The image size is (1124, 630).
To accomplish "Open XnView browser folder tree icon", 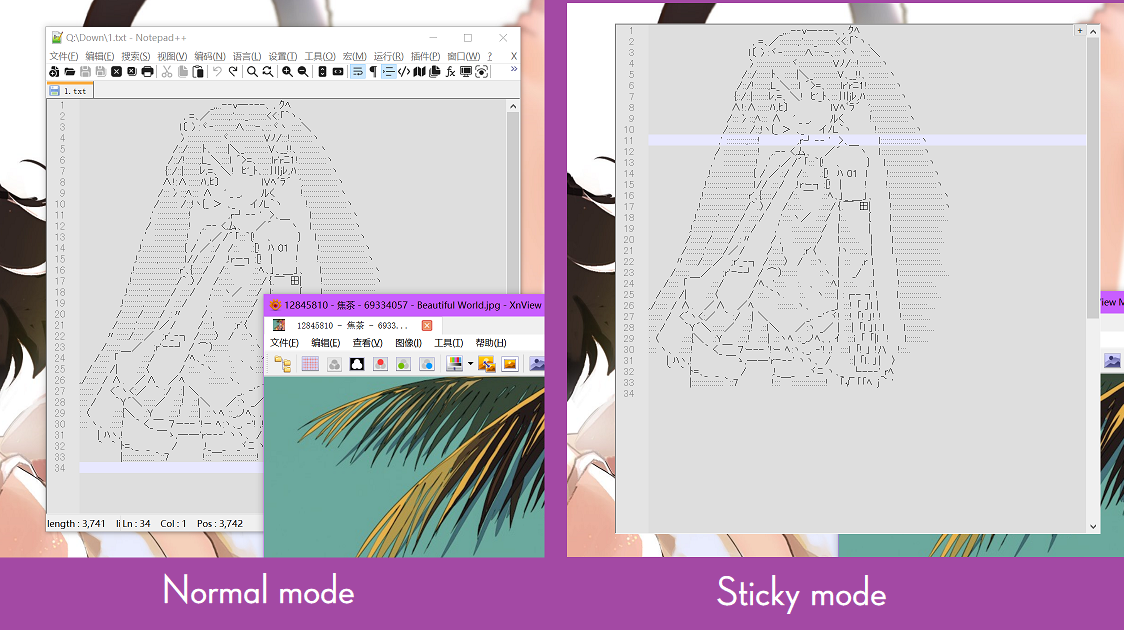I will pos(283,364).
